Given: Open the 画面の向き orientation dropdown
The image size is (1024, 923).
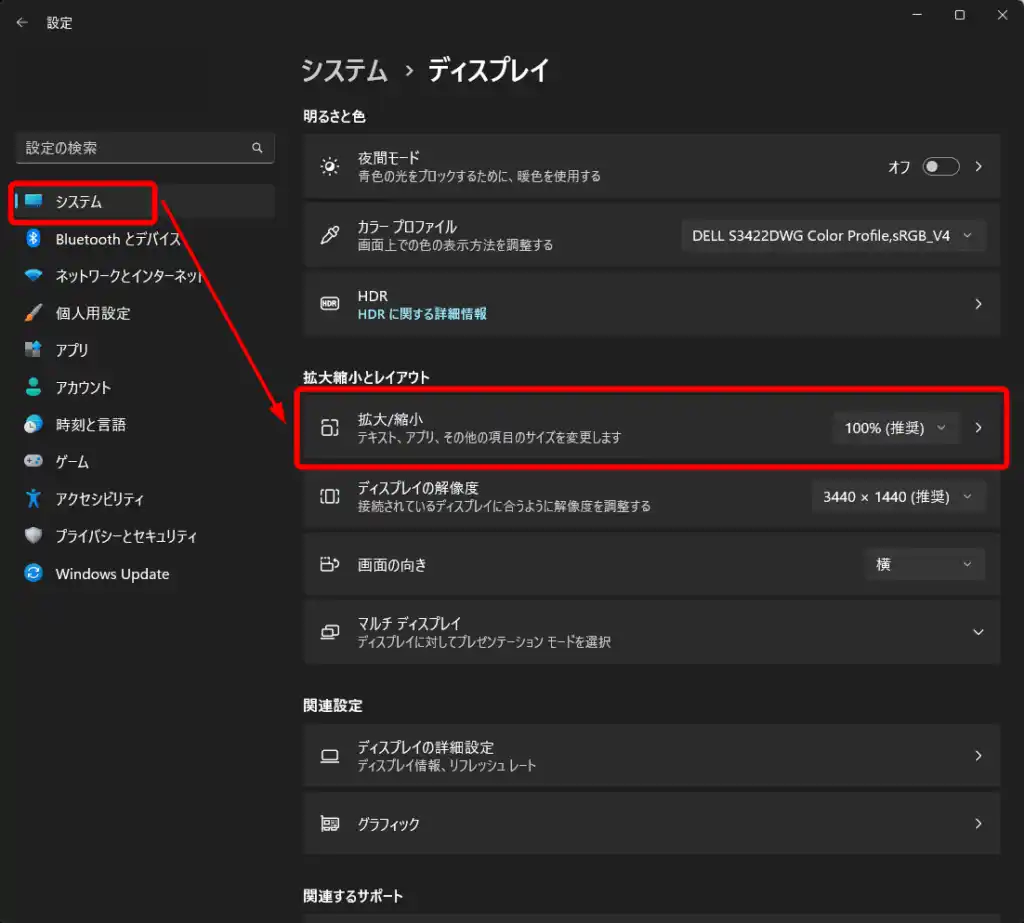Looking at the screenshot, I should pyautogui.click(x=924, y=565).
